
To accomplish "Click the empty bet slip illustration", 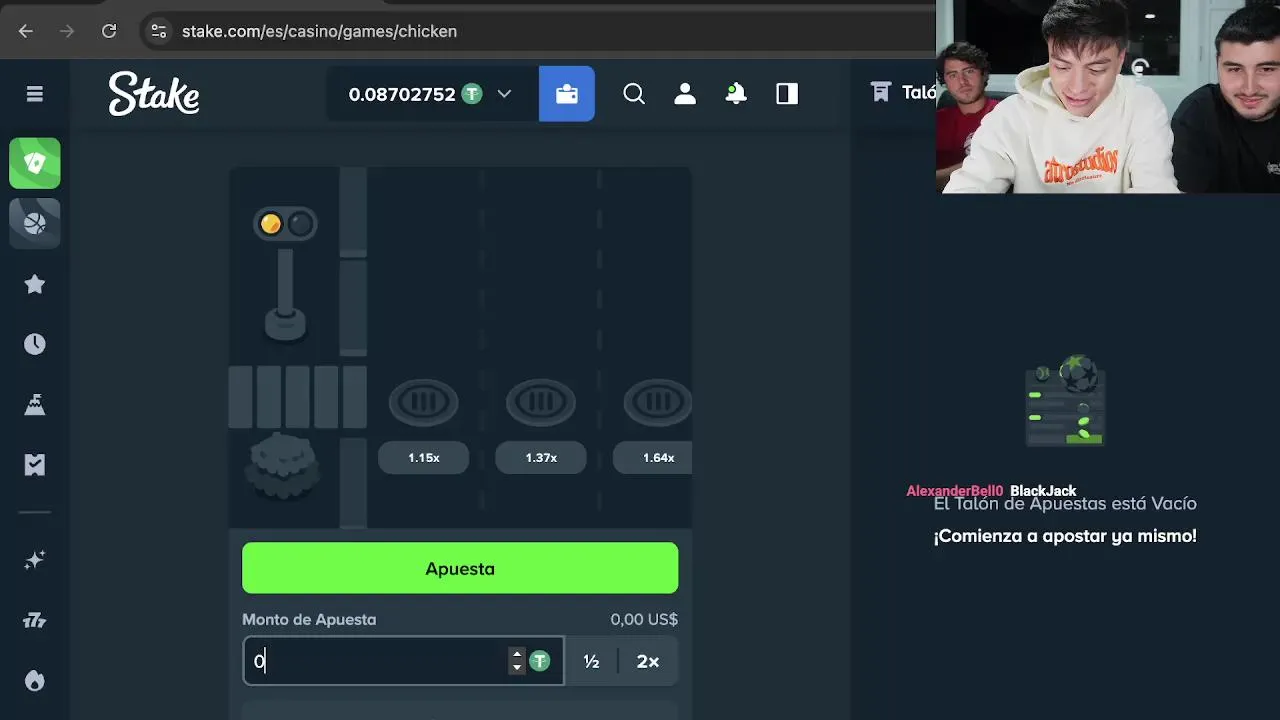I will (1065, 400).
